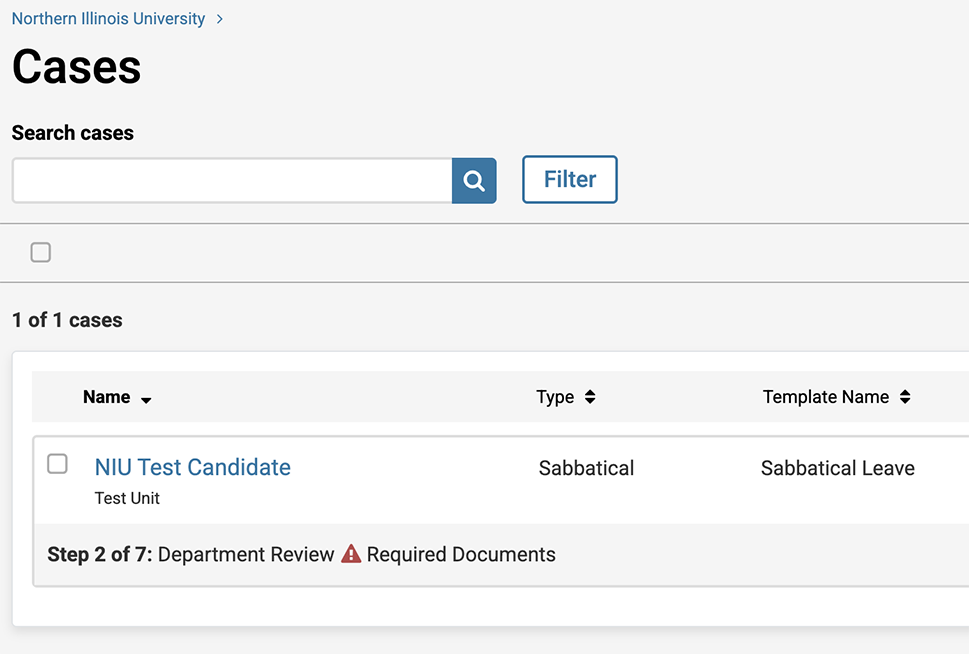
Task: Click the Department Review step label
Action: tap(245, 554)
